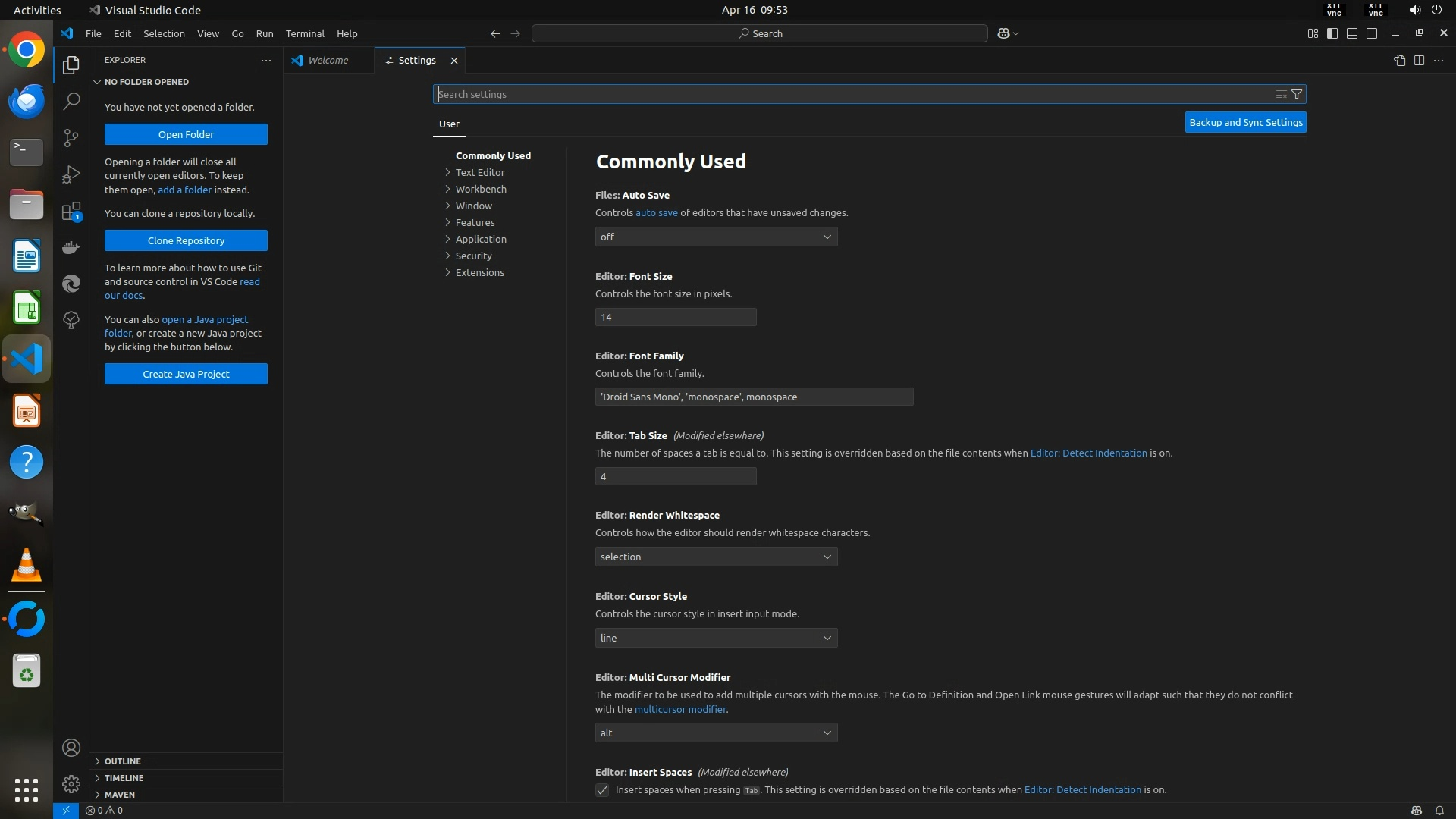Viewport: 1456px width, 819px height.
Task: Click the Clone Repository button
Action: point(186,240)
